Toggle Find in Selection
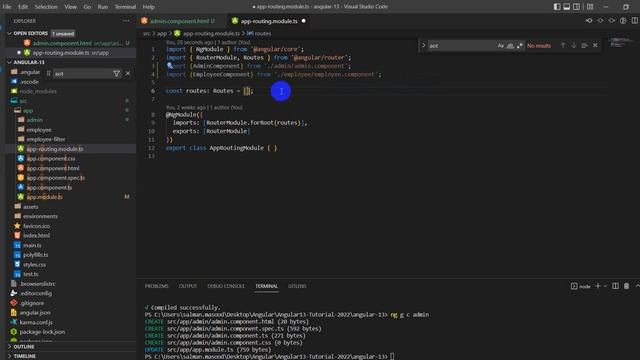This screenshot has width=640, height=360. click(584, 46)
